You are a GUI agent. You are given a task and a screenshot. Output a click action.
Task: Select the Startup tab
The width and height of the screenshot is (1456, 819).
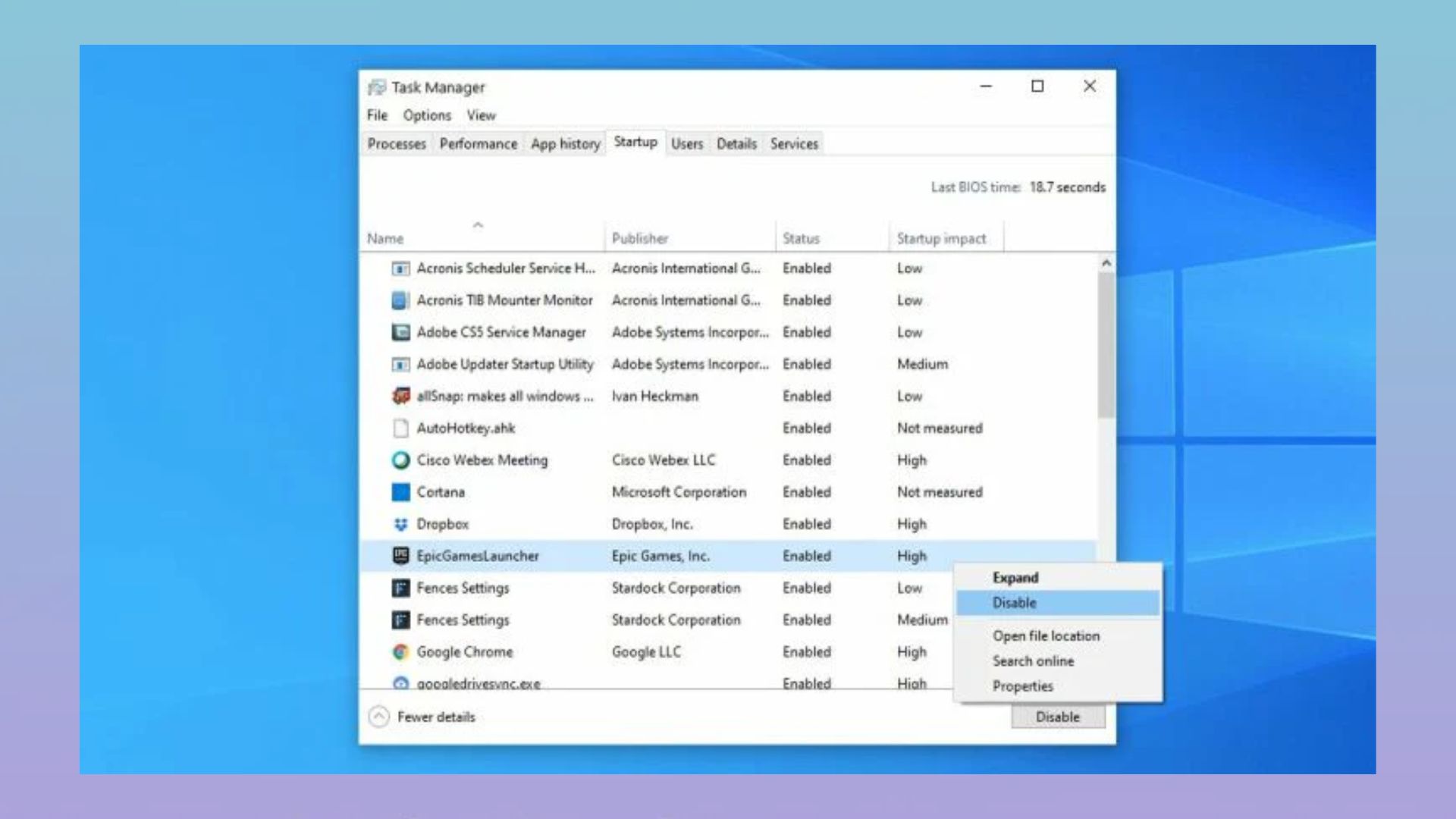pos(635,142)
